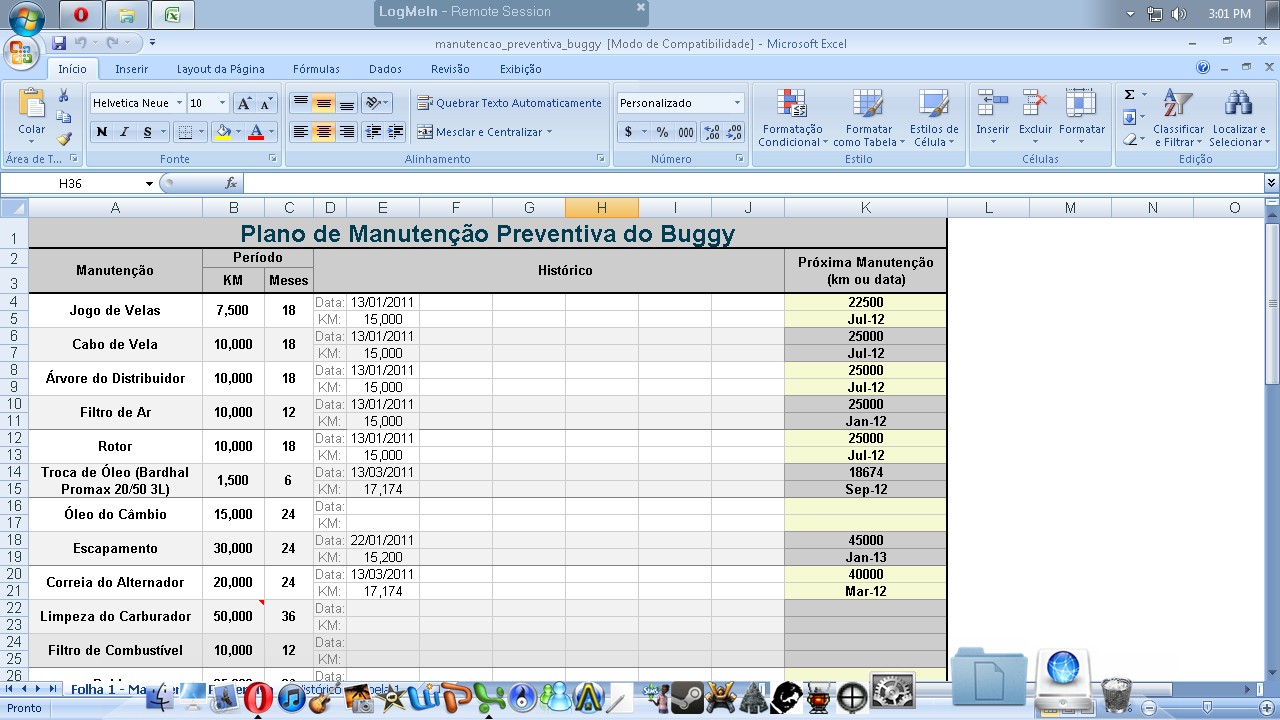Decrease decimal places
The image size is (1280, 720).
pos(734,132)
